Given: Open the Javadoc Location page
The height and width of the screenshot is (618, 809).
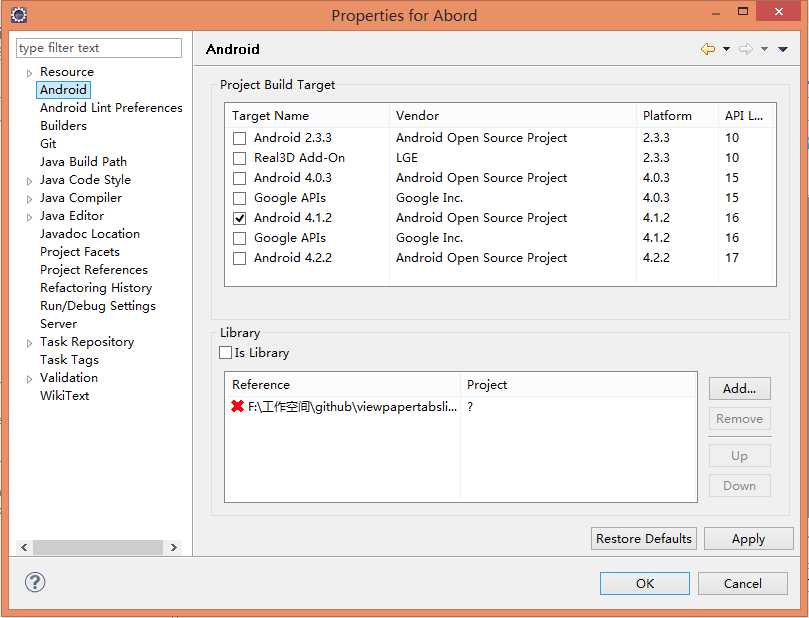Looking at the screenshot, I should tap(90, 234).
